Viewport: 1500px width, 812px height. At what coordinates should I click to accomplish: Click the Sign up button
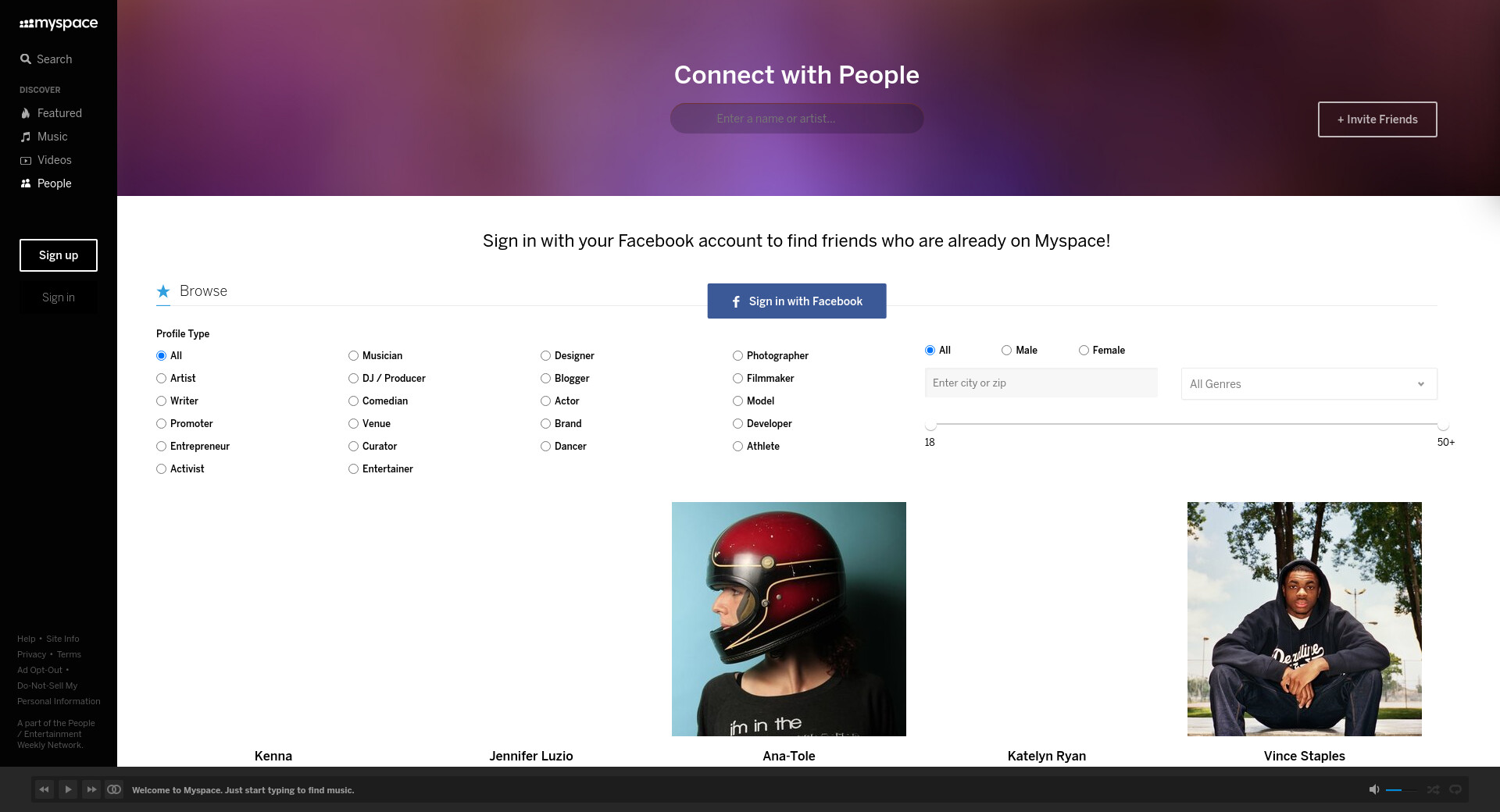pos(59,255)
